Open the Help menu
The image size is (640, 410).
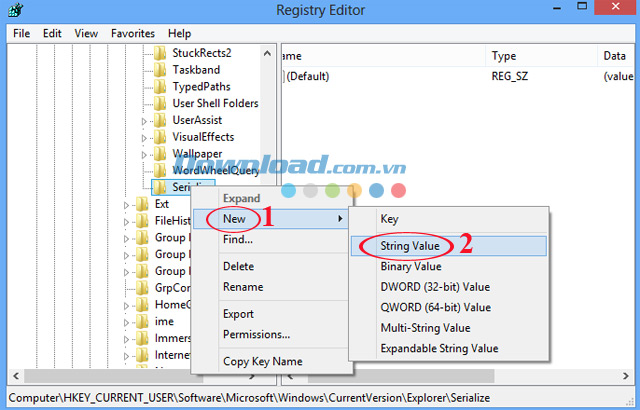point(179,33)
